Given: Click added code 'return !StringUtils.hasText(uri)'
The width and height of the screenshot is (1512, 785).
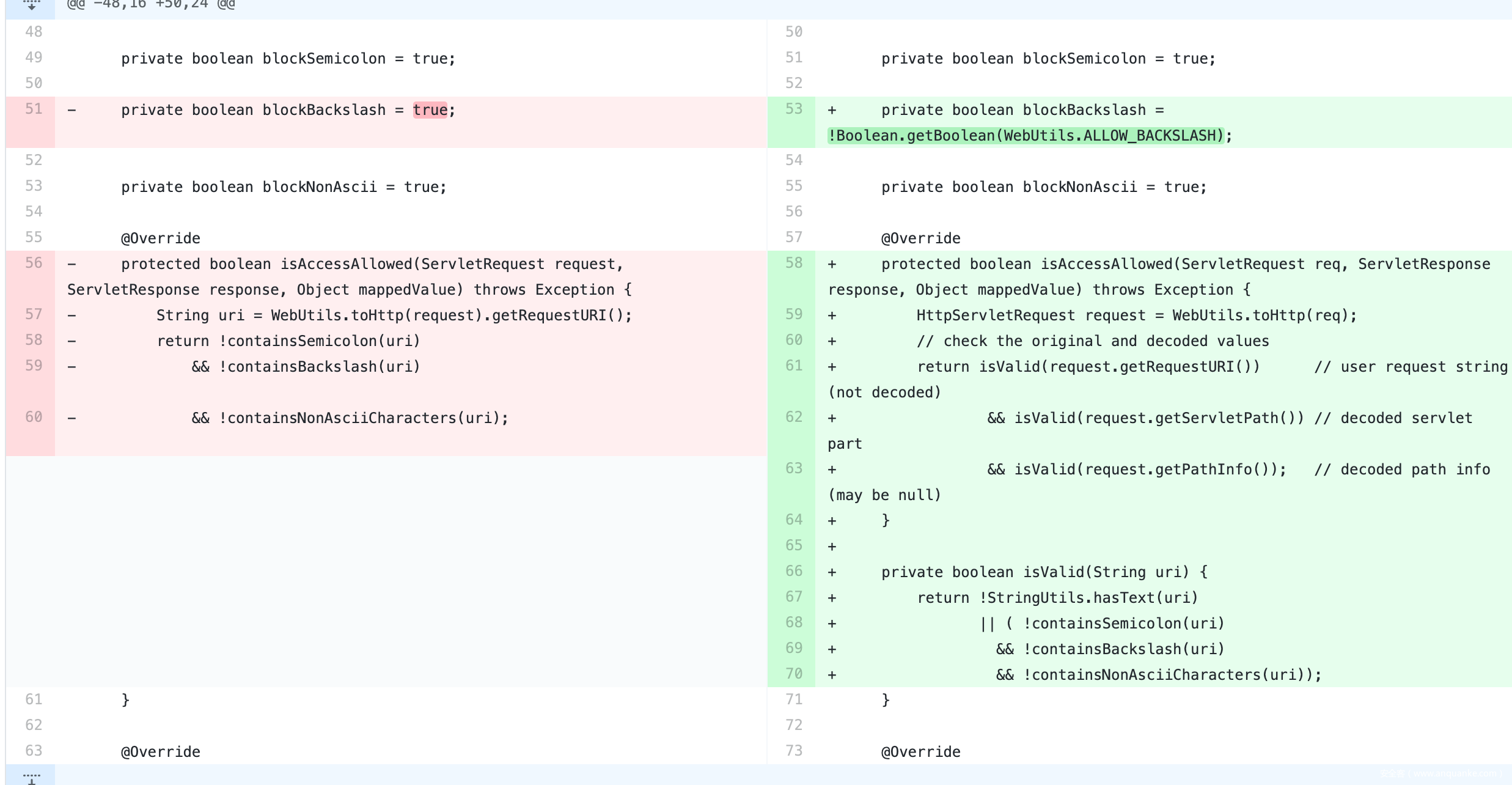Looking at the screenshot, I should click(1057, 598).
